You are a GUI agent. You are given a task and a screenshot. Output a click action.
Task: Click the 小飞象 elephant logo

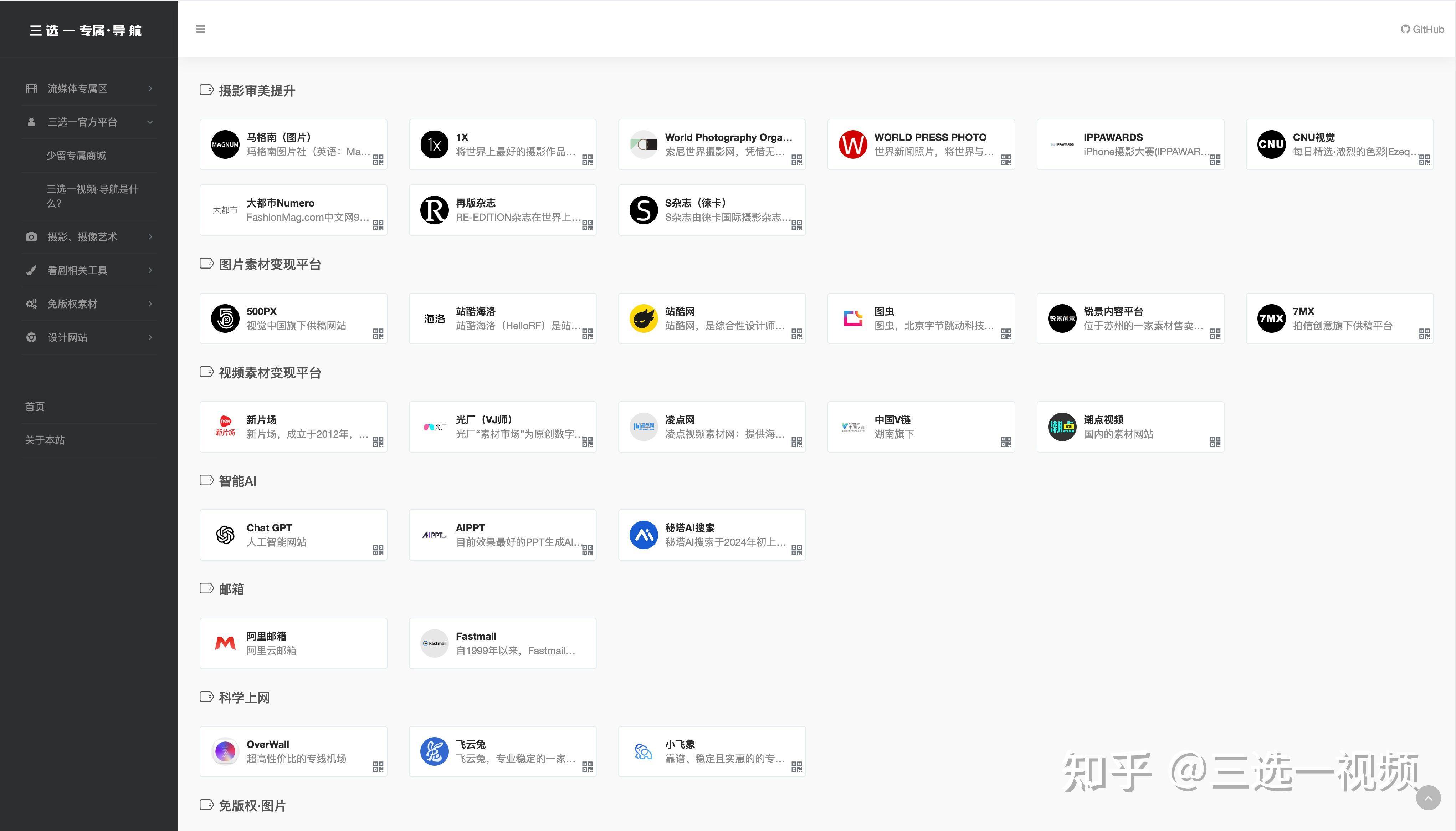[644, 752]
